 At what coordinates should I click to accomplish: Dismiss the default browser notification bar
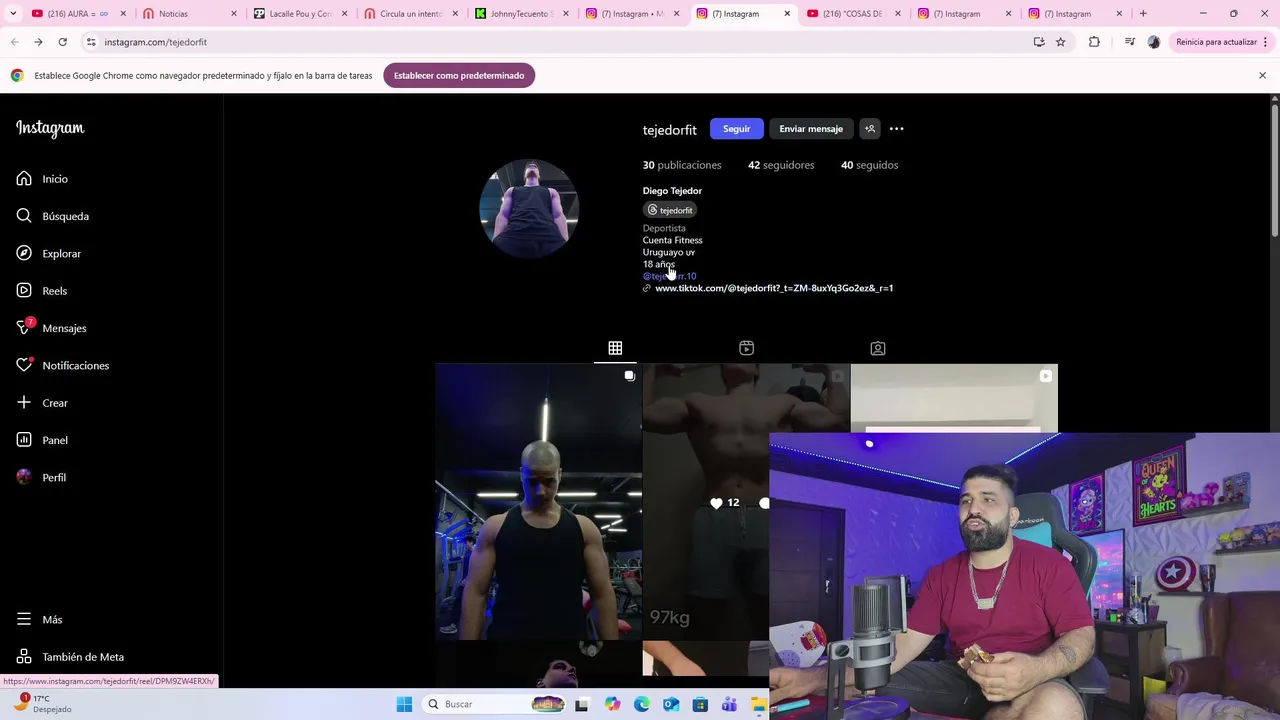point(1262,76)
